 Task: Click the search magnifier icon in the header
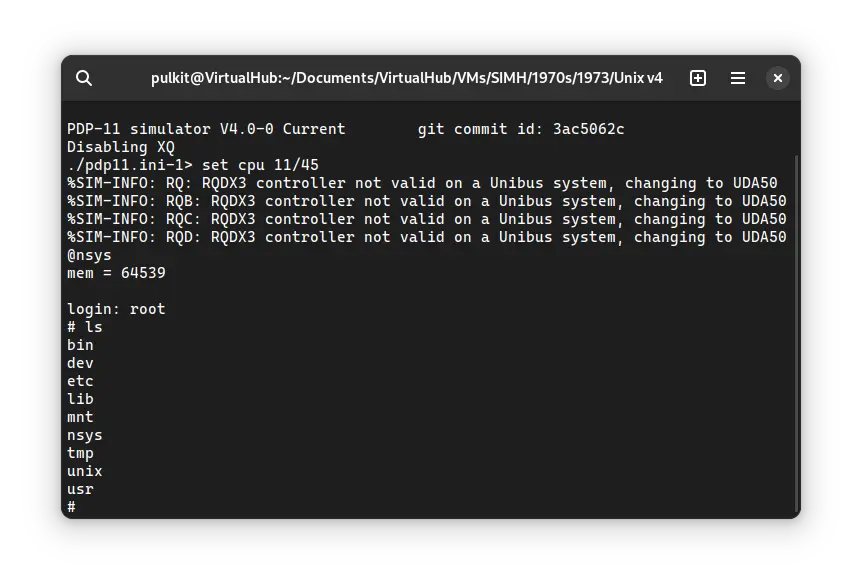pyautogui.click(x=84, y=78)
